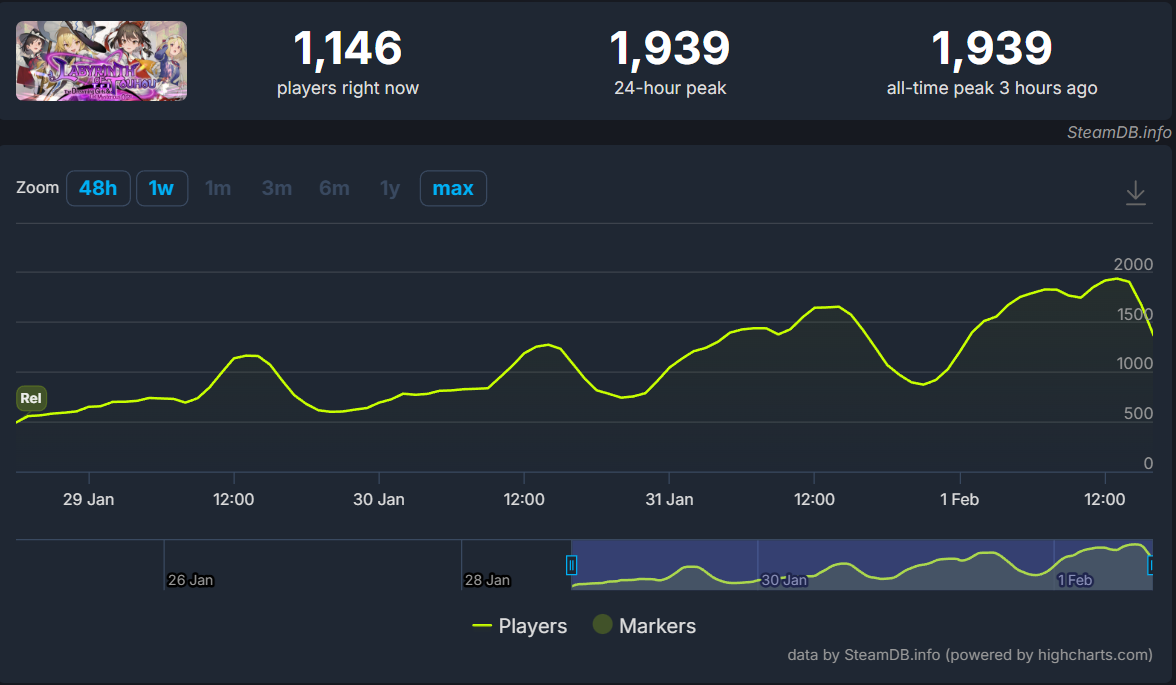Toggle the Players series label in legend

(x=532, y=626)
